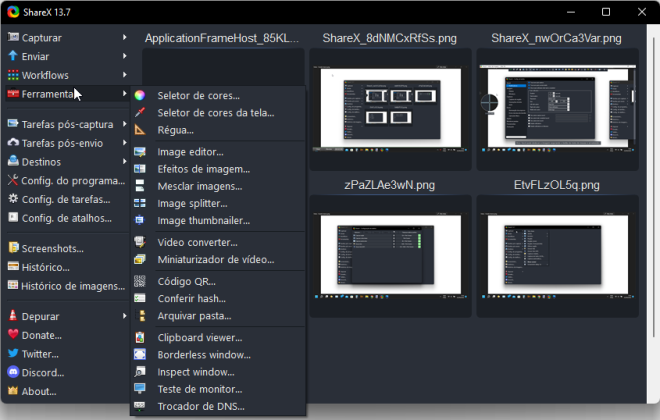Click the Arquivar pasta icon

pyautogui.click(x=142, y=316)
